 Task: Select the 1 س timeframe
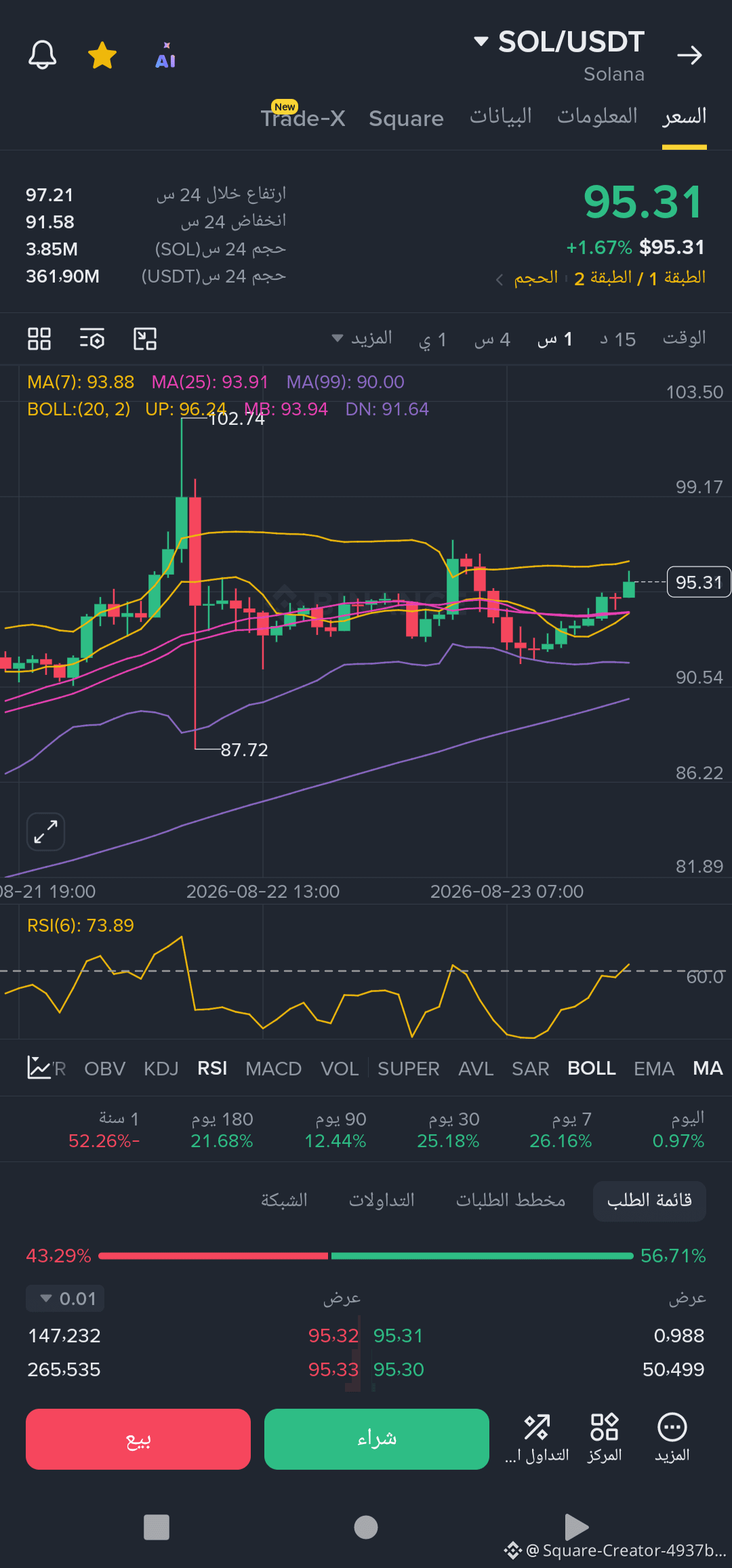[555, 339]
